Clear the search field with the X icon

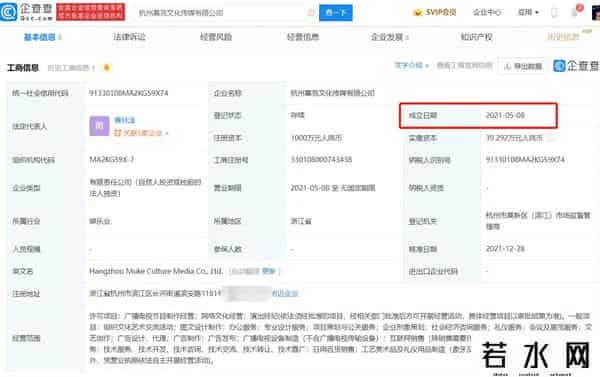pos(311,13)
